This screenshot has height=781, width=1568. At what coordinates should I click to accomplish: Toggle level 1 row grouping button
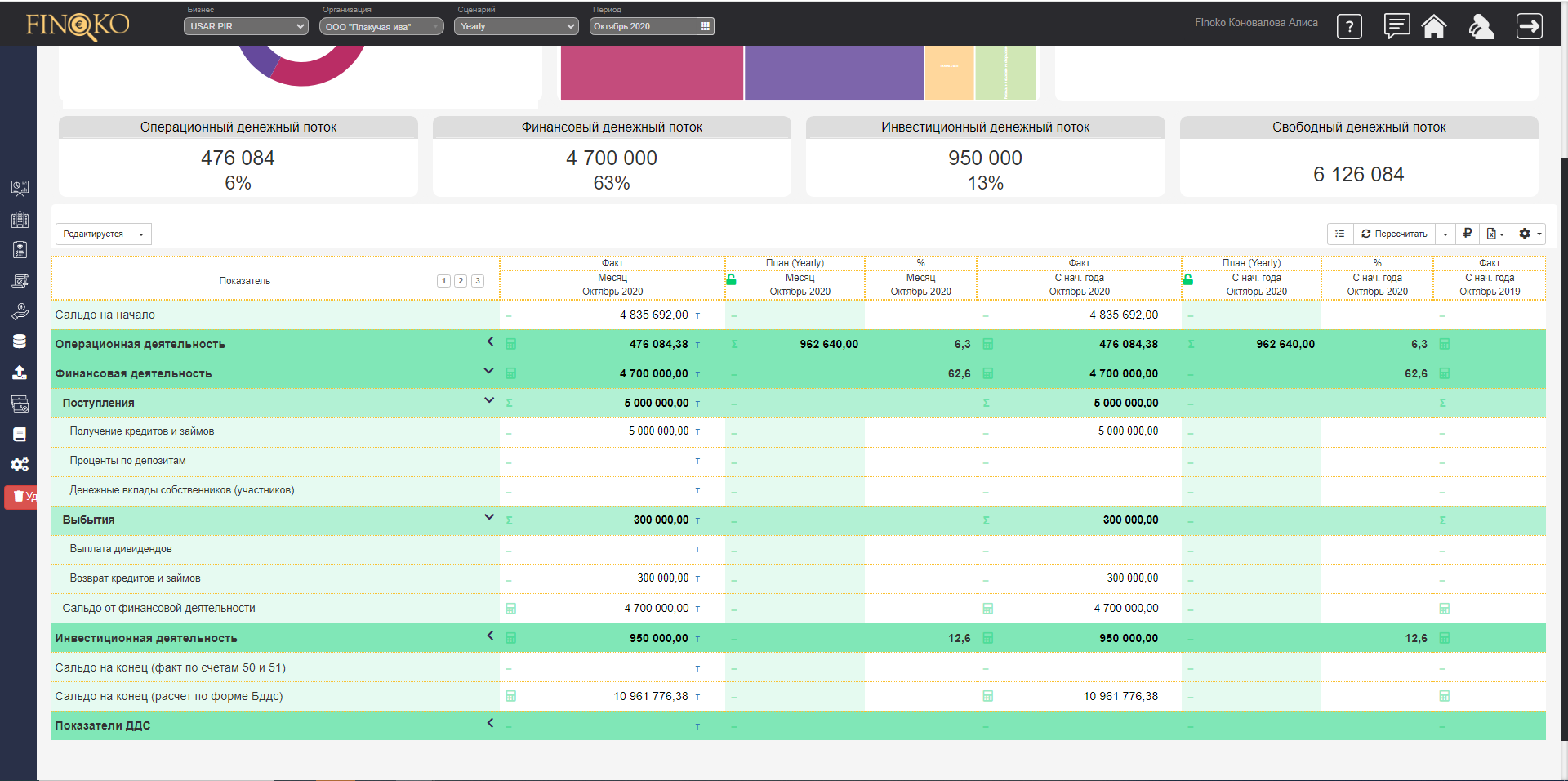[443, 281]
